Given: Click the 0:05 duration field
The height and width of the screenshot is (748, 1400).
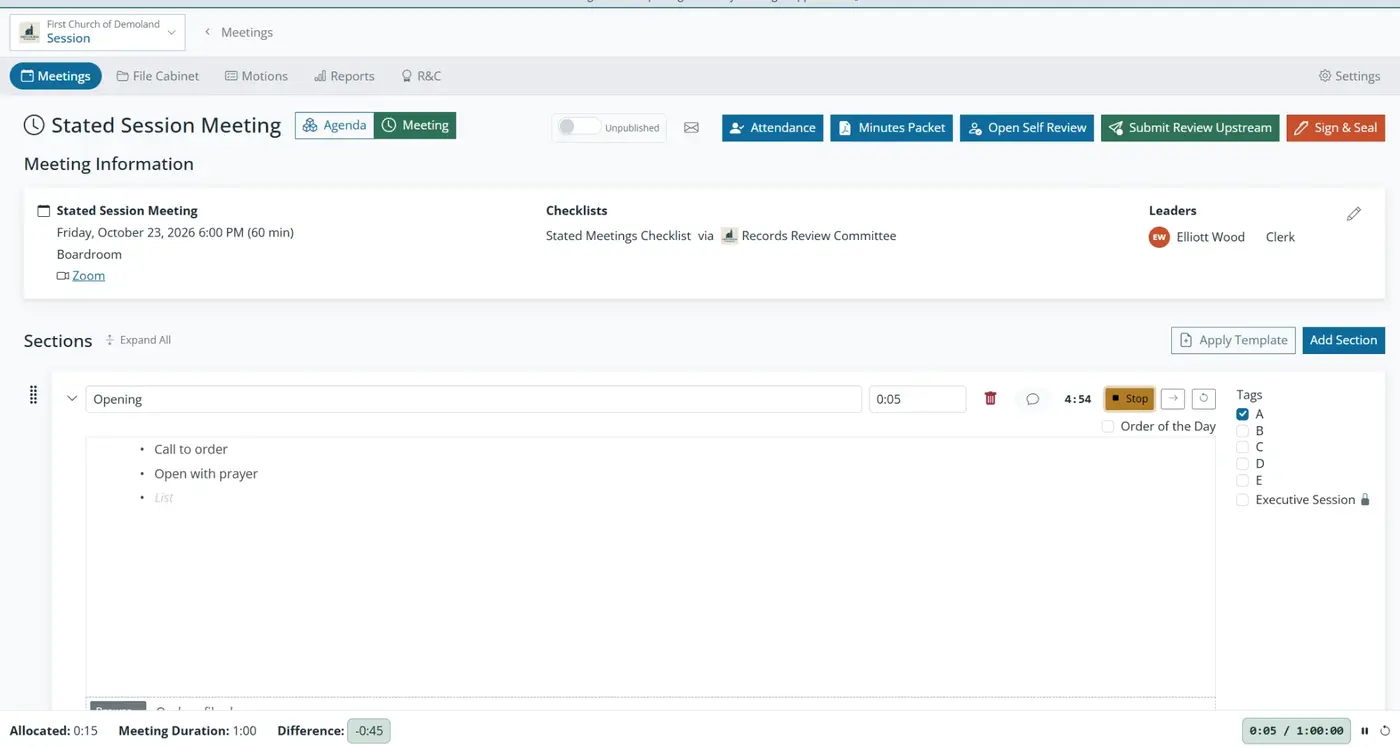Looking at the screenshot, I should point(917,399).
